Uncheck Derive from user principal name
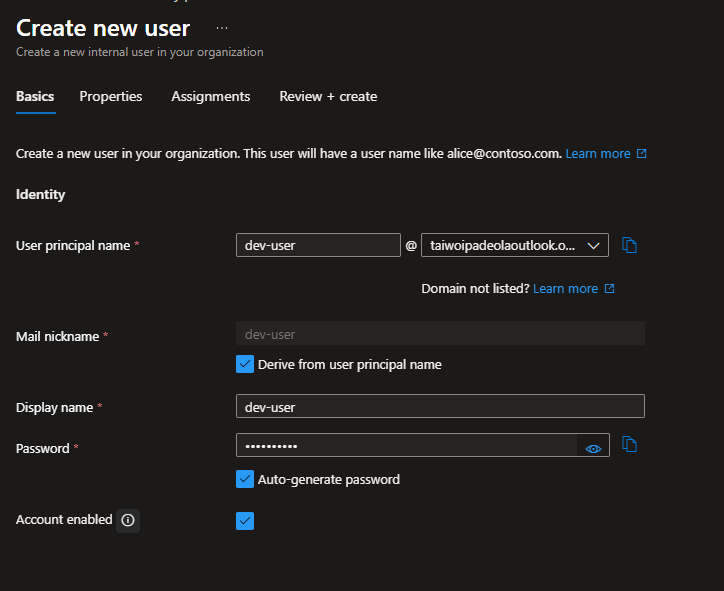The width and height of the screenshot is (724, 591). pos(245,364)
